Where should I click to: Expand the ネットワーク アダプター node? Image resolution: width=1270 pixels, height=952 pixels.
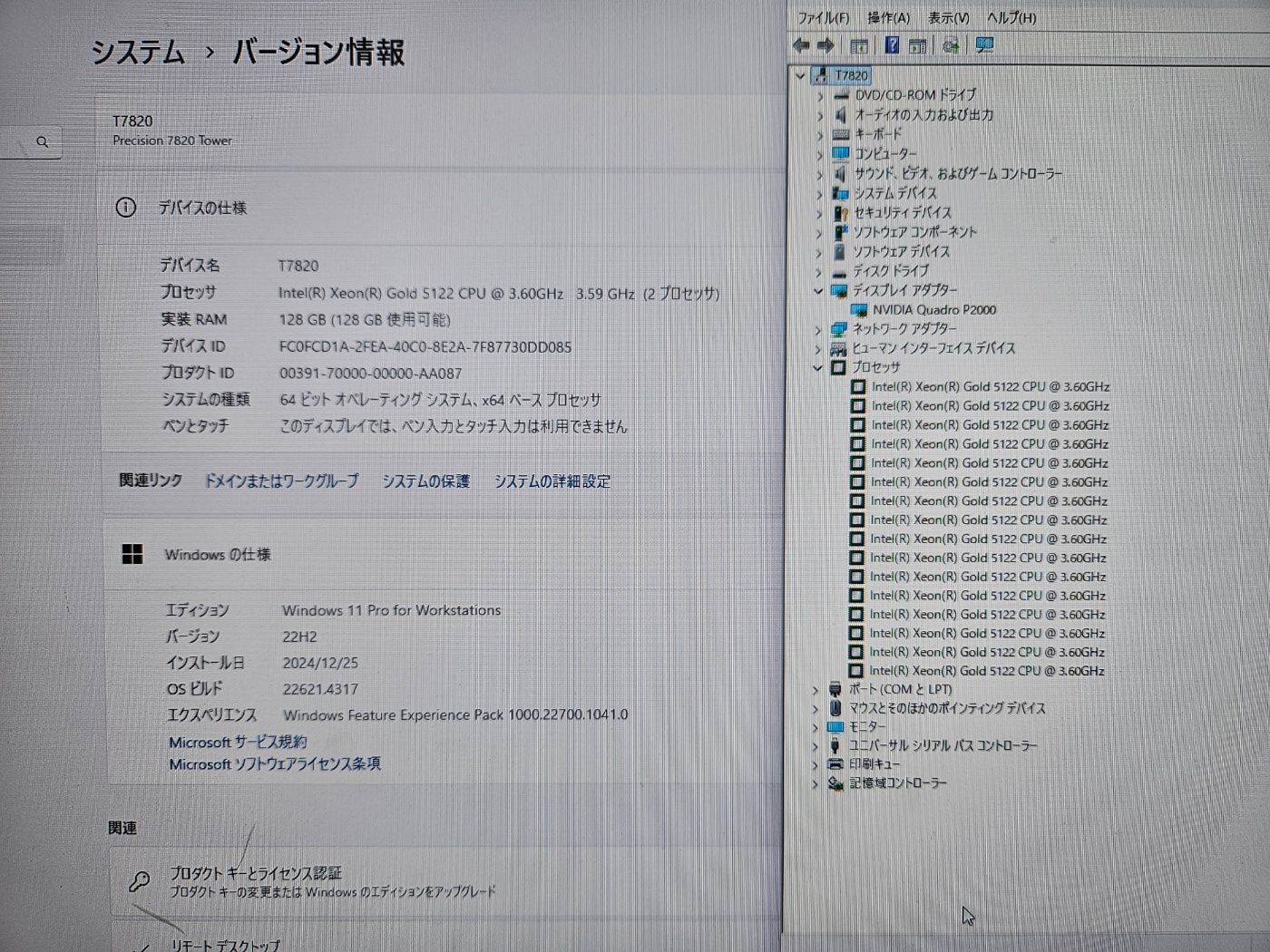pyautogui.click(x=818, y=329)
